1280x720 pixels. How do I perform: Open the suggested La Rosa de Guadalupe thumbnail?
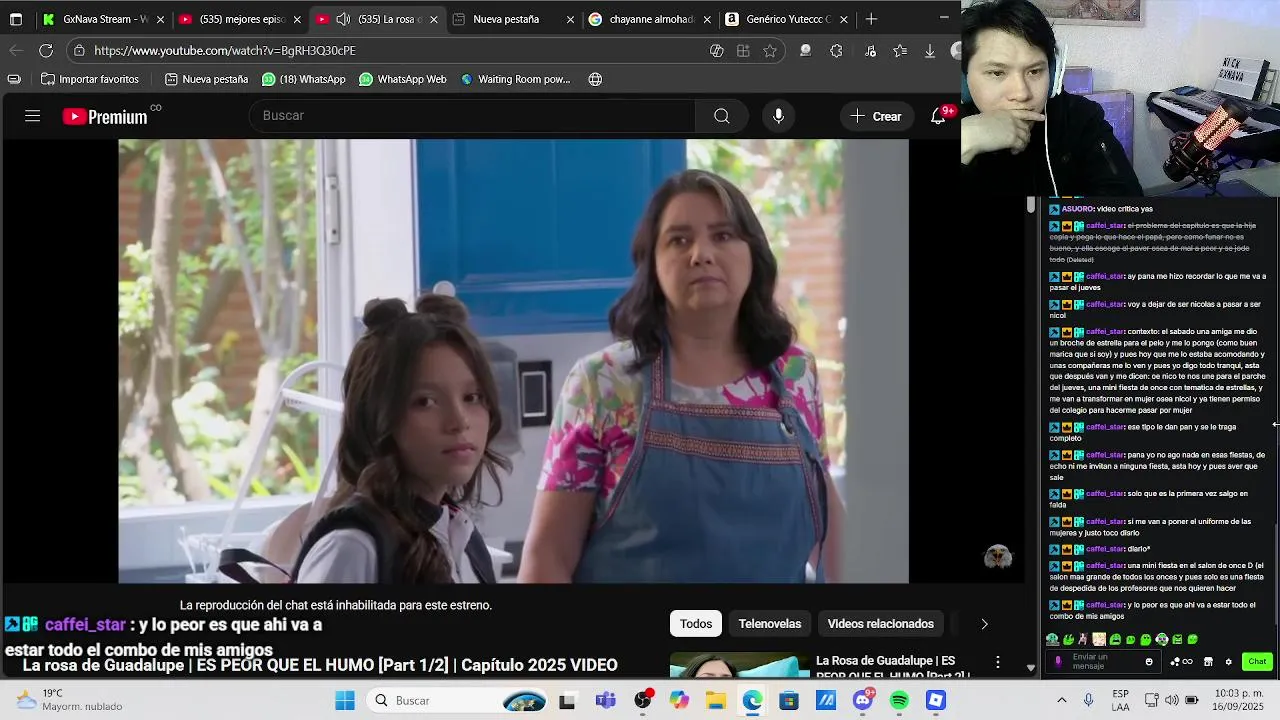click(x=740, y=666)
